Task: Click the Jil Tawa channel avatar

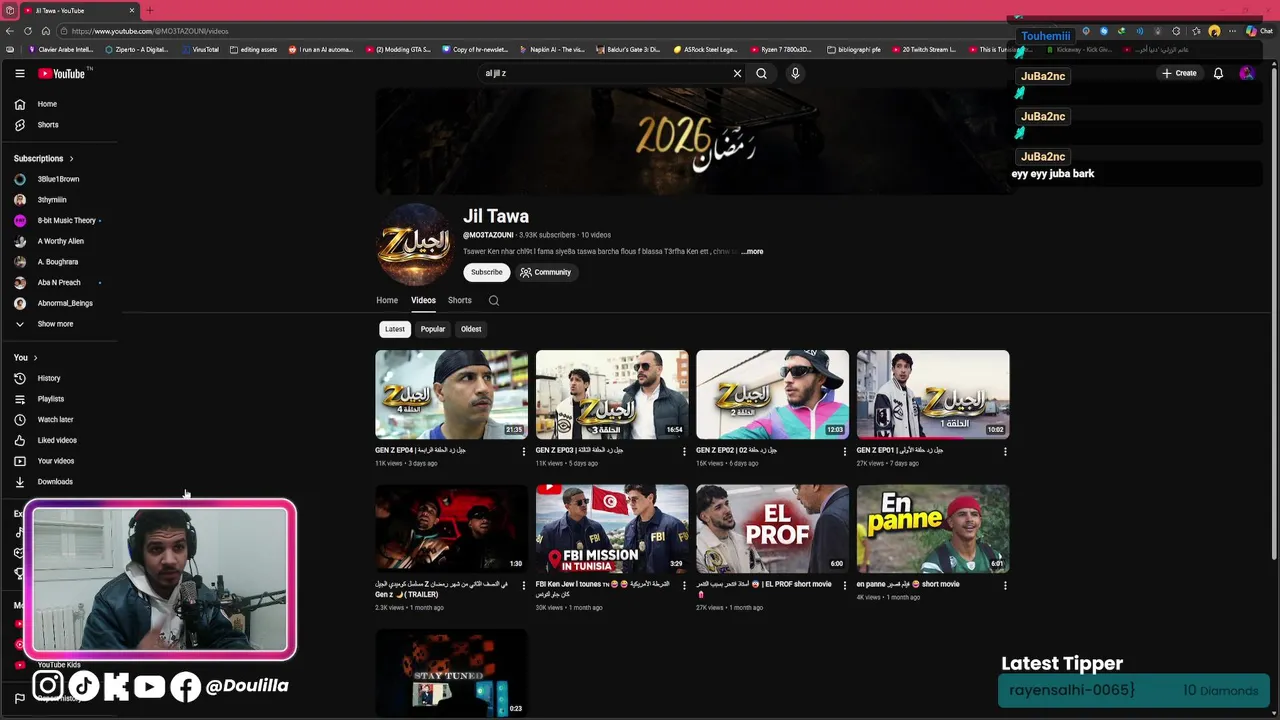Action: pyautogui.click(x=414, y=244)
